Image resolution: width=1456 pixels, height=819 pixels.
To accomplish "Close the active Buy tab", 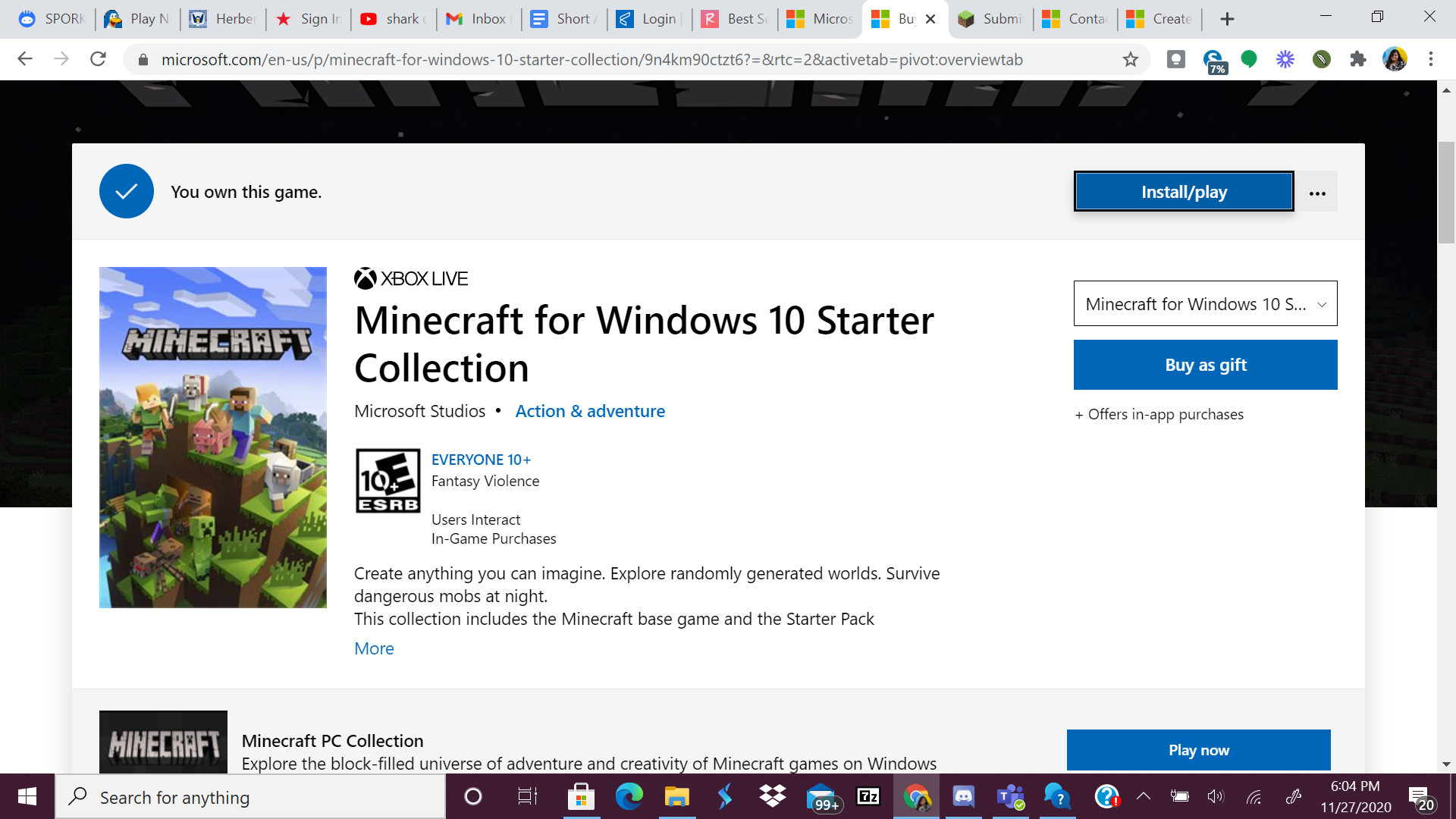I will click(x=930, y=19).
